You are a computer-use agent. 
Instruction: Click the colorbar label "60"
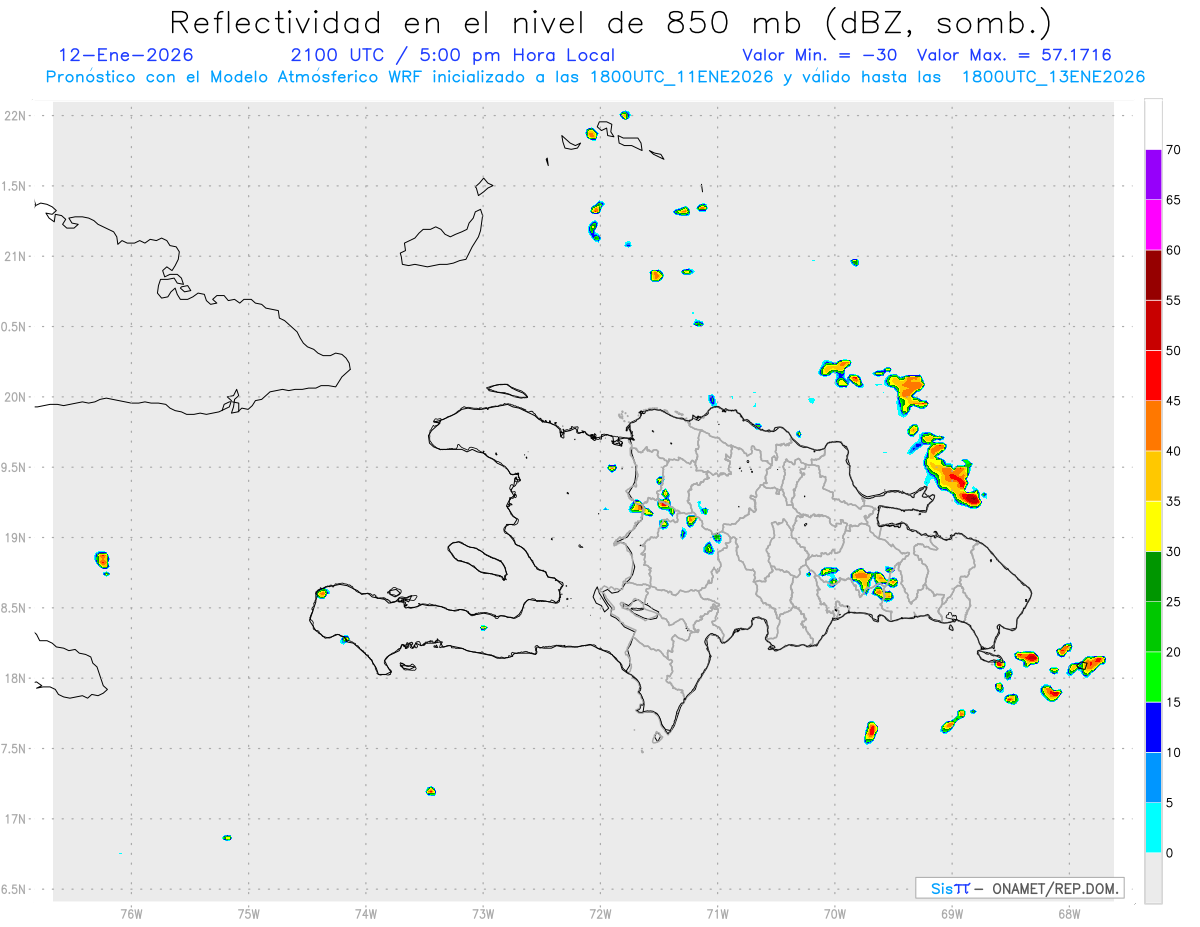coord(1174,250)
